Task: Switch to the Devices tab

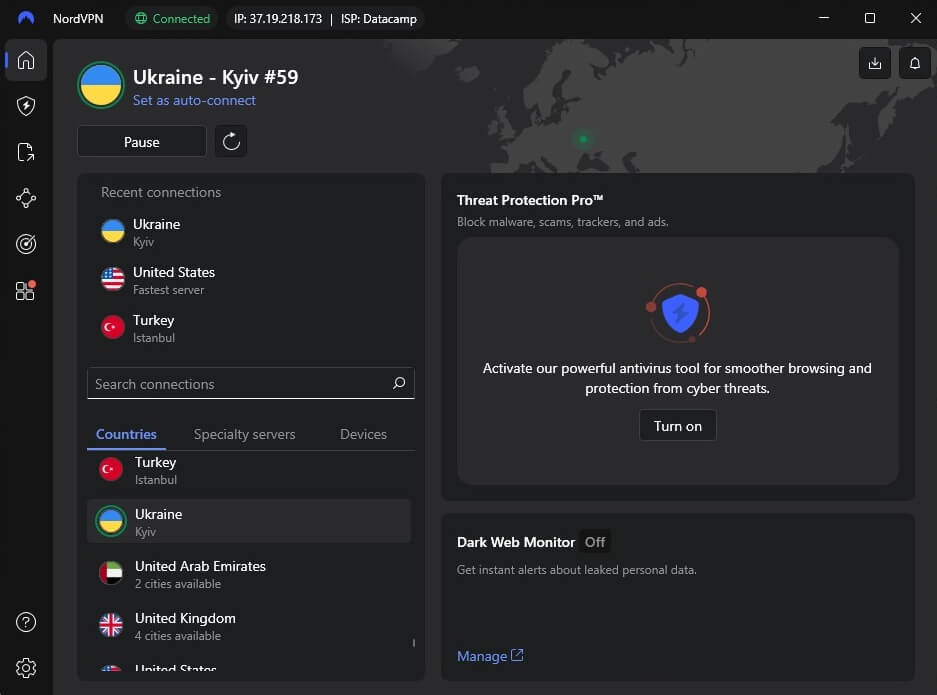Action: (362, 434)
